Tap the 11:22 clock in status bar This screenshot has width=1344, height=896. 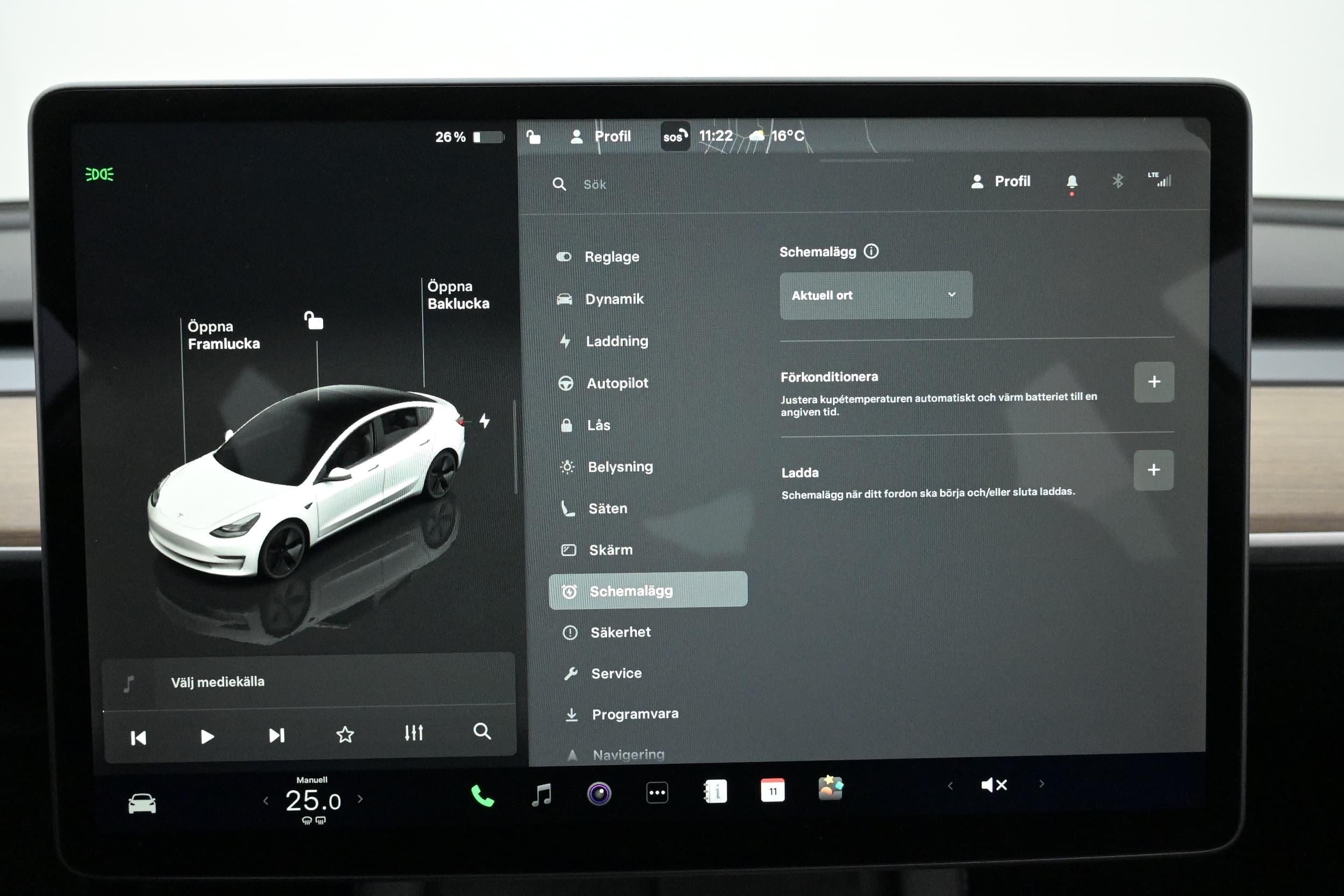tap(716, 136)
